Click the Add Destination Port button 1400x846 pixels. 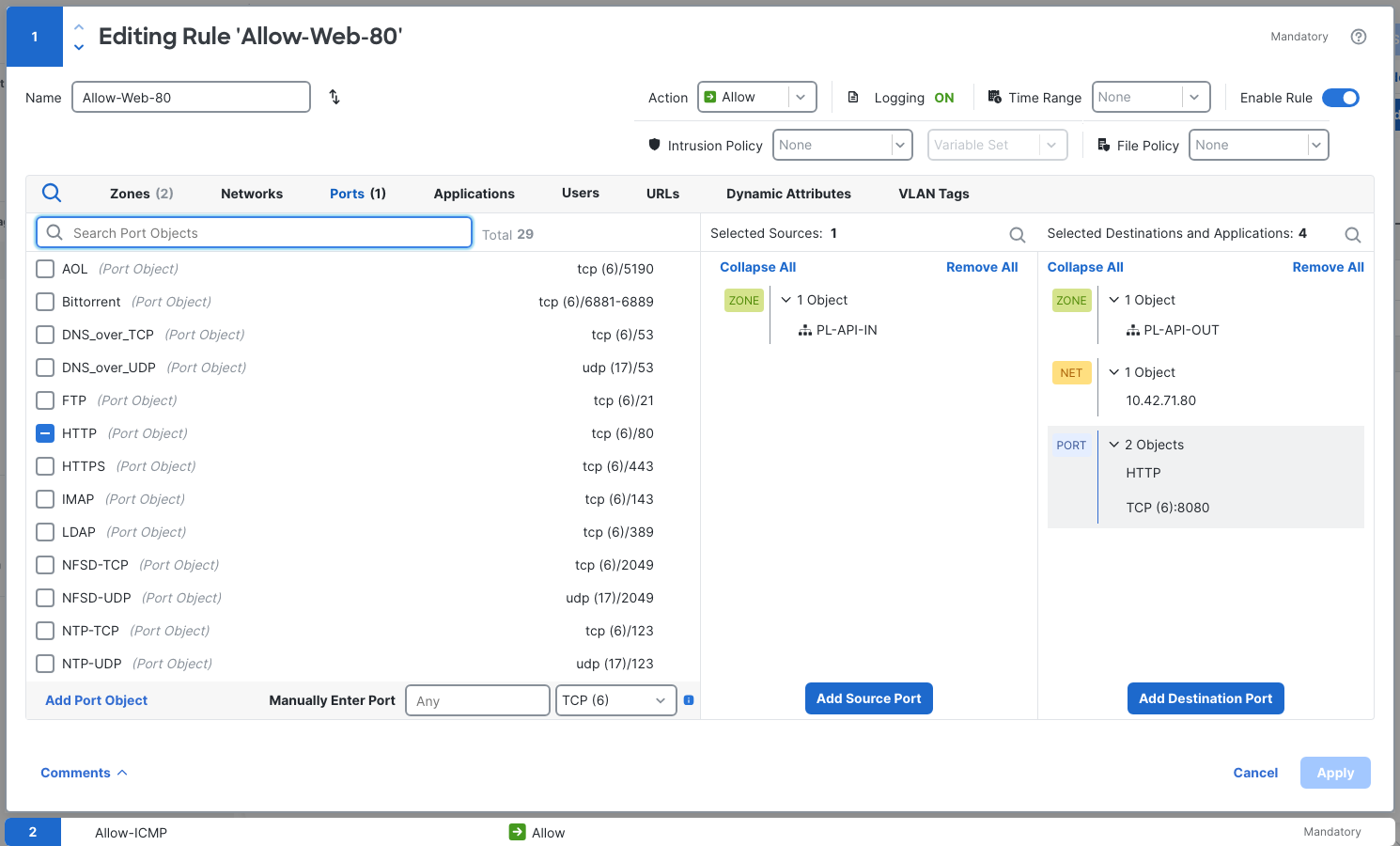click(x=1206, y=698)
